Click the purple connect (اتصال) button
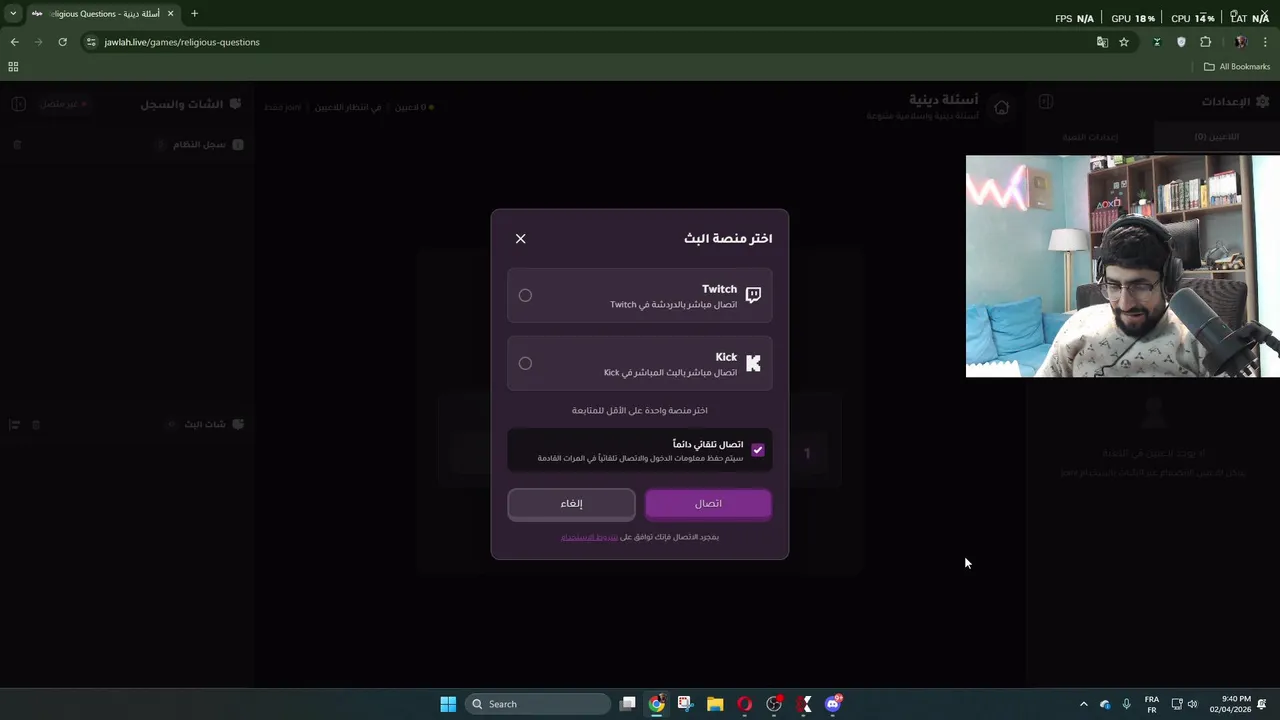The width and height of the screenshot is (1280, 720). [x=708, y=504]
